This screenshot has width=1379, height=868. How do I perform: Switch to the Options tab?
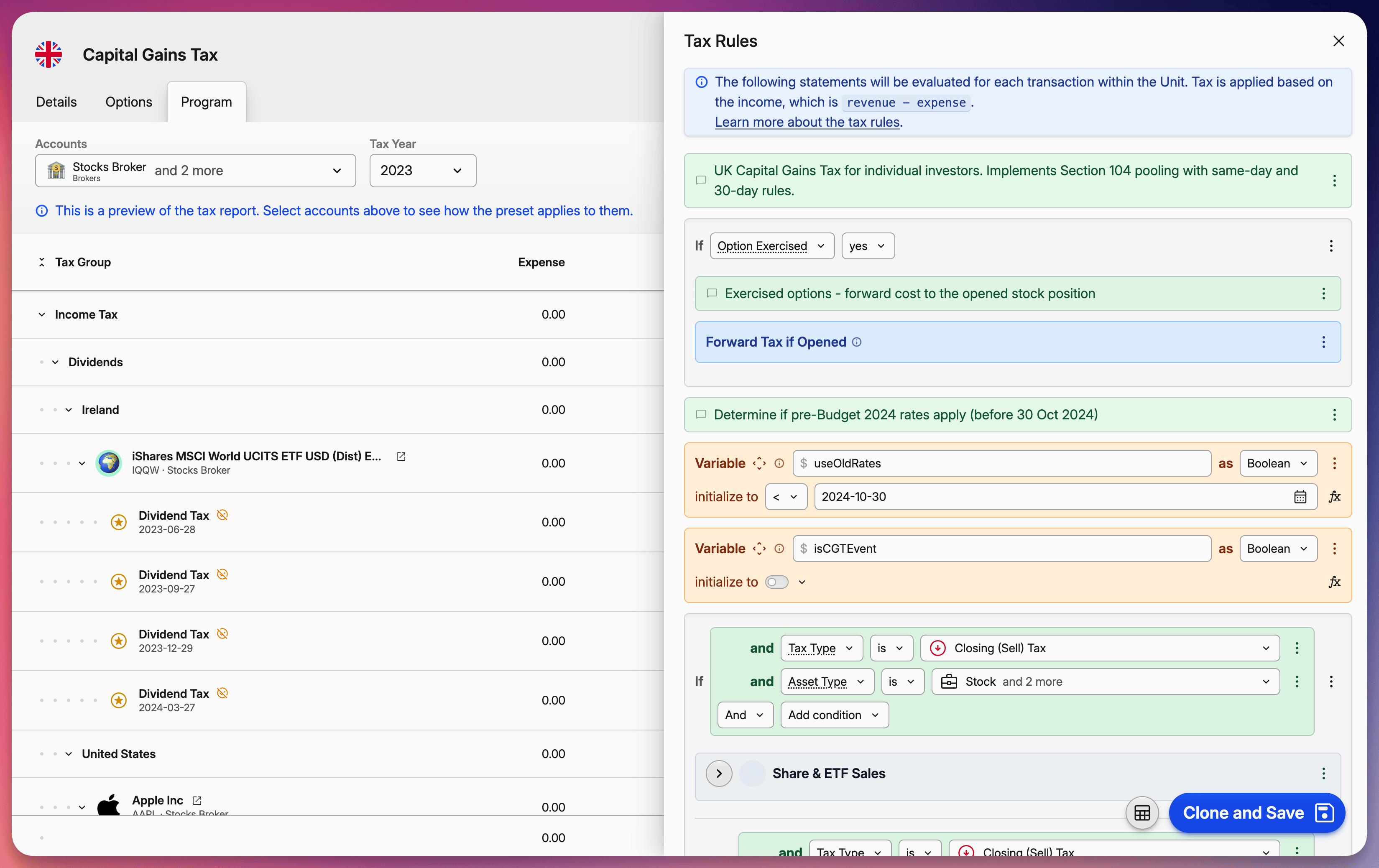pyautogui.click(x=128, y=102)
